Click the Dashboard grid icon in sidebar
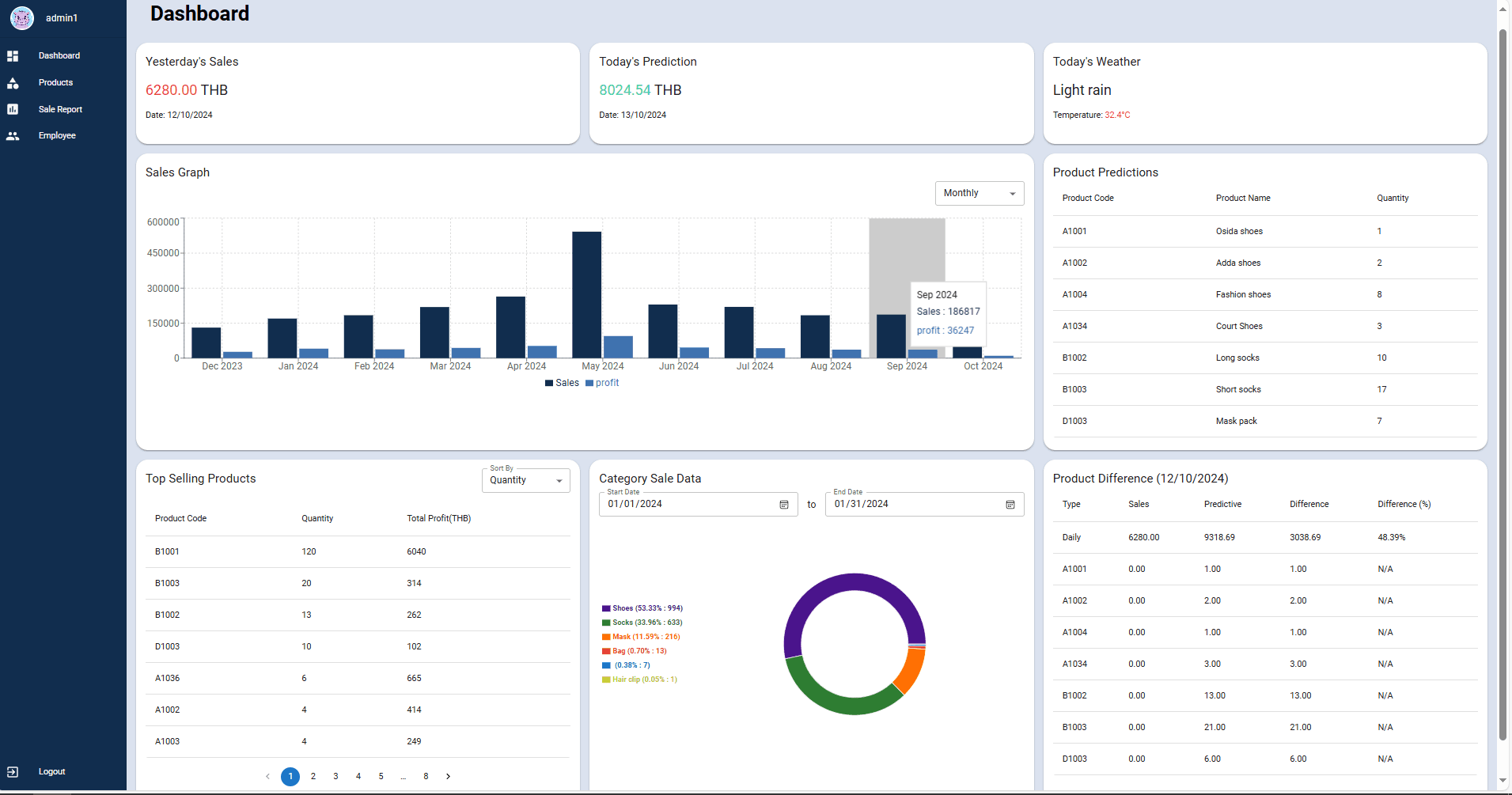 pyautogui.click(x=13, y=56)
